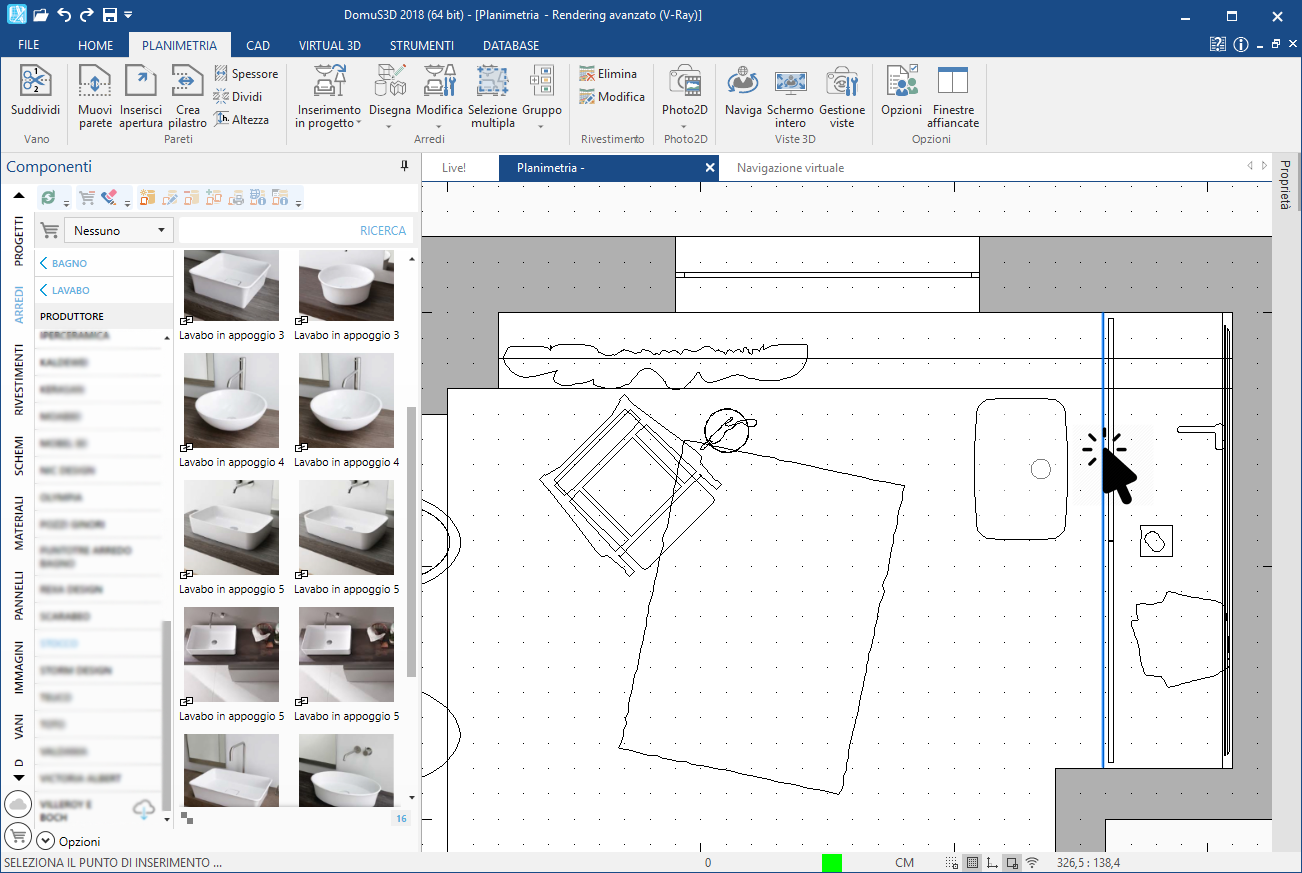Viewport: 1302px width, 873px height.
Task: Select the Muovi parete tool
Action: (x=95, y=97)
